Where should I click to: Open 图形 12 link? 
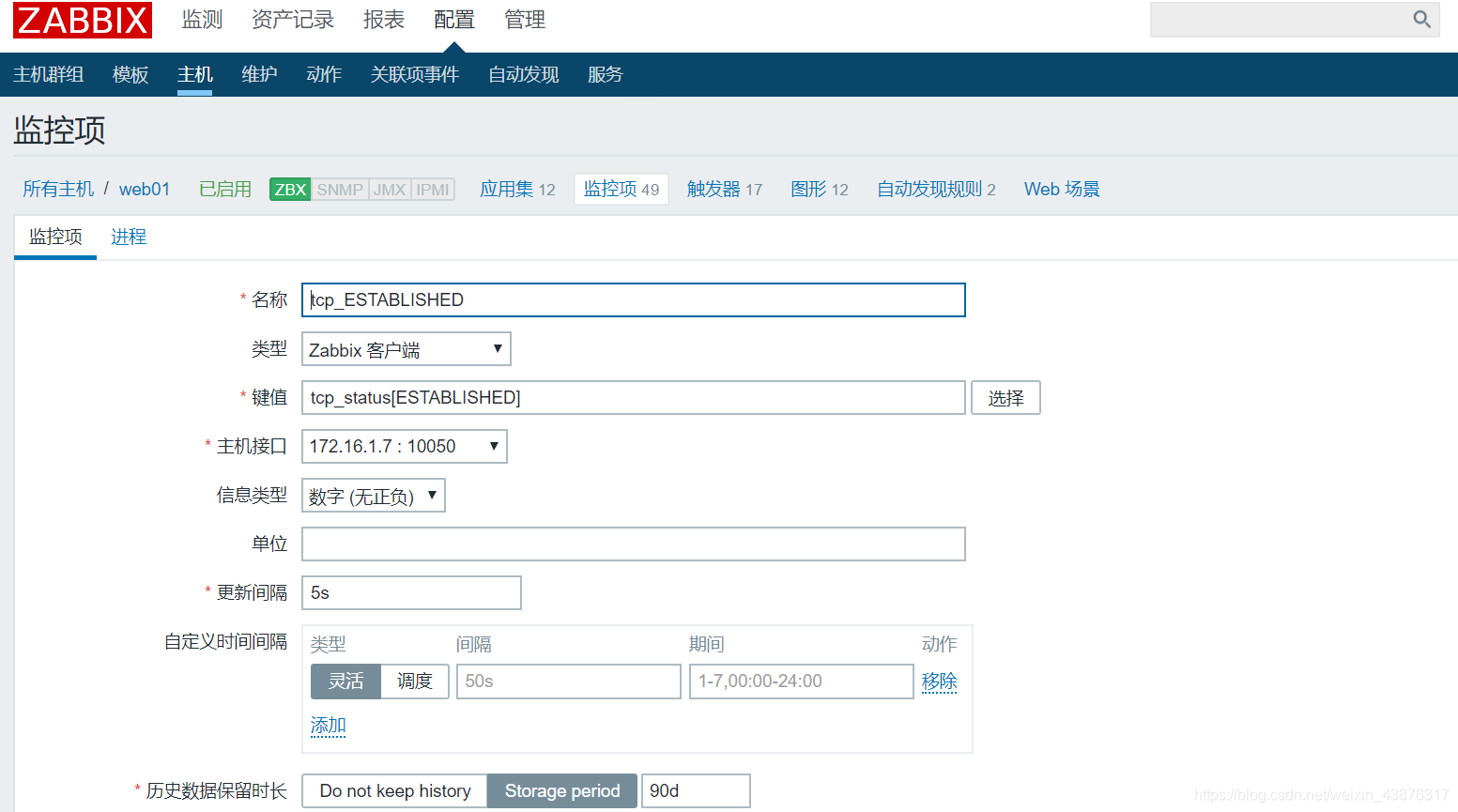click(x=820, y=189)
